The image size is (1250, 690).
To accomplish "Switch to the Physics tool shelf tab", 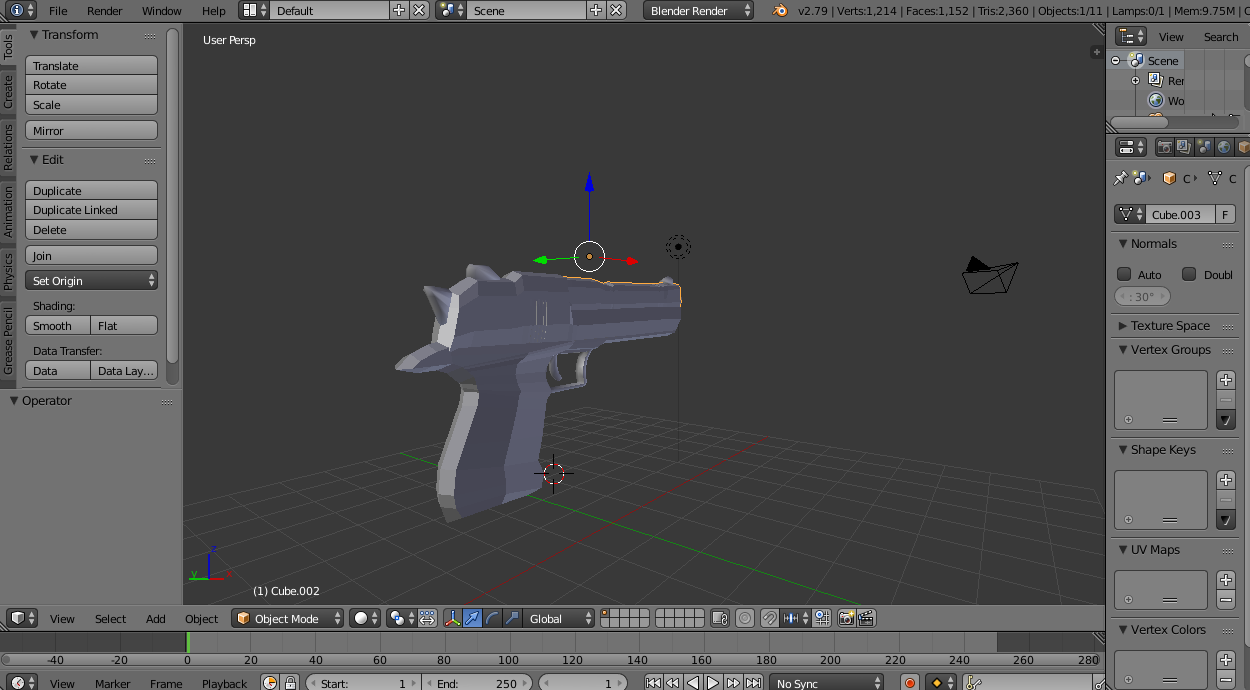I will 8,271.
